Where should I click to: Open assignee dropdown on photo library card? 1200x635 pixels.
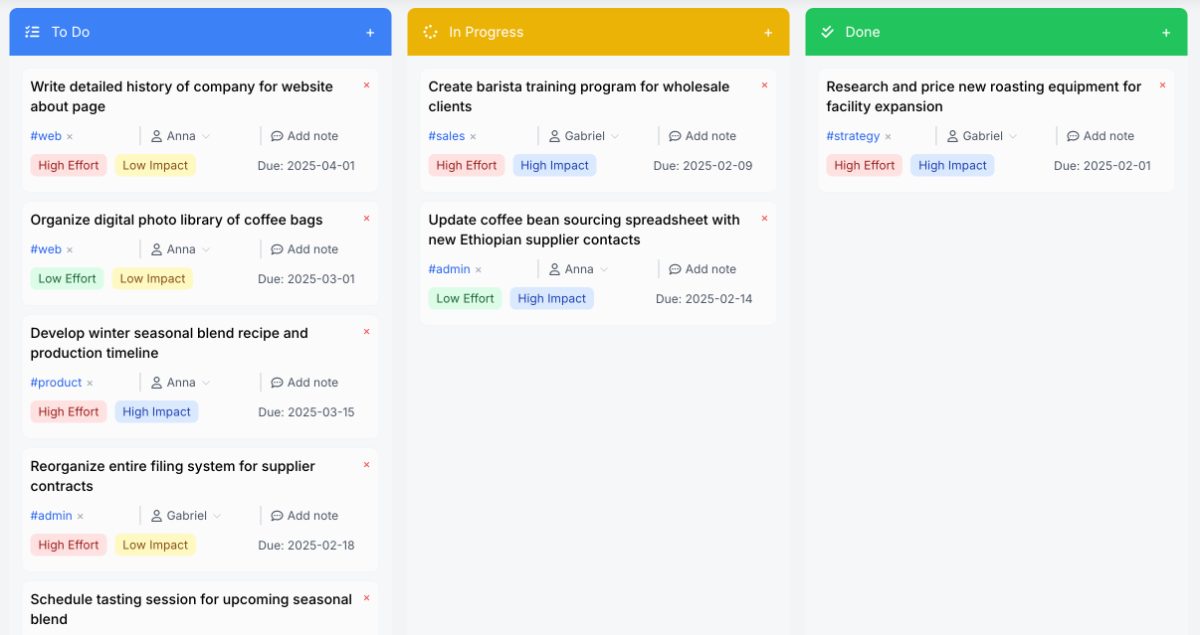pyautogui.click(x=180, y=249)
